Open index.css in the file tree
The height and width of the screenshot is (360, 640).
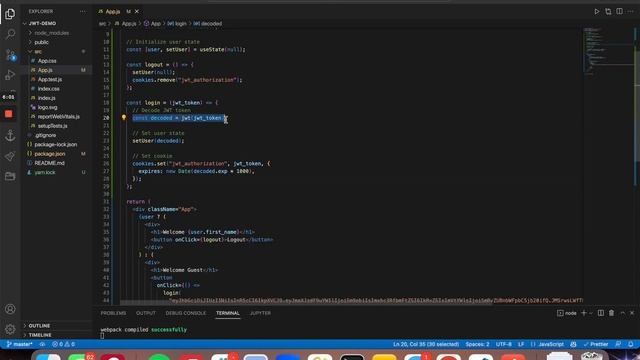[x=49, y=89]
